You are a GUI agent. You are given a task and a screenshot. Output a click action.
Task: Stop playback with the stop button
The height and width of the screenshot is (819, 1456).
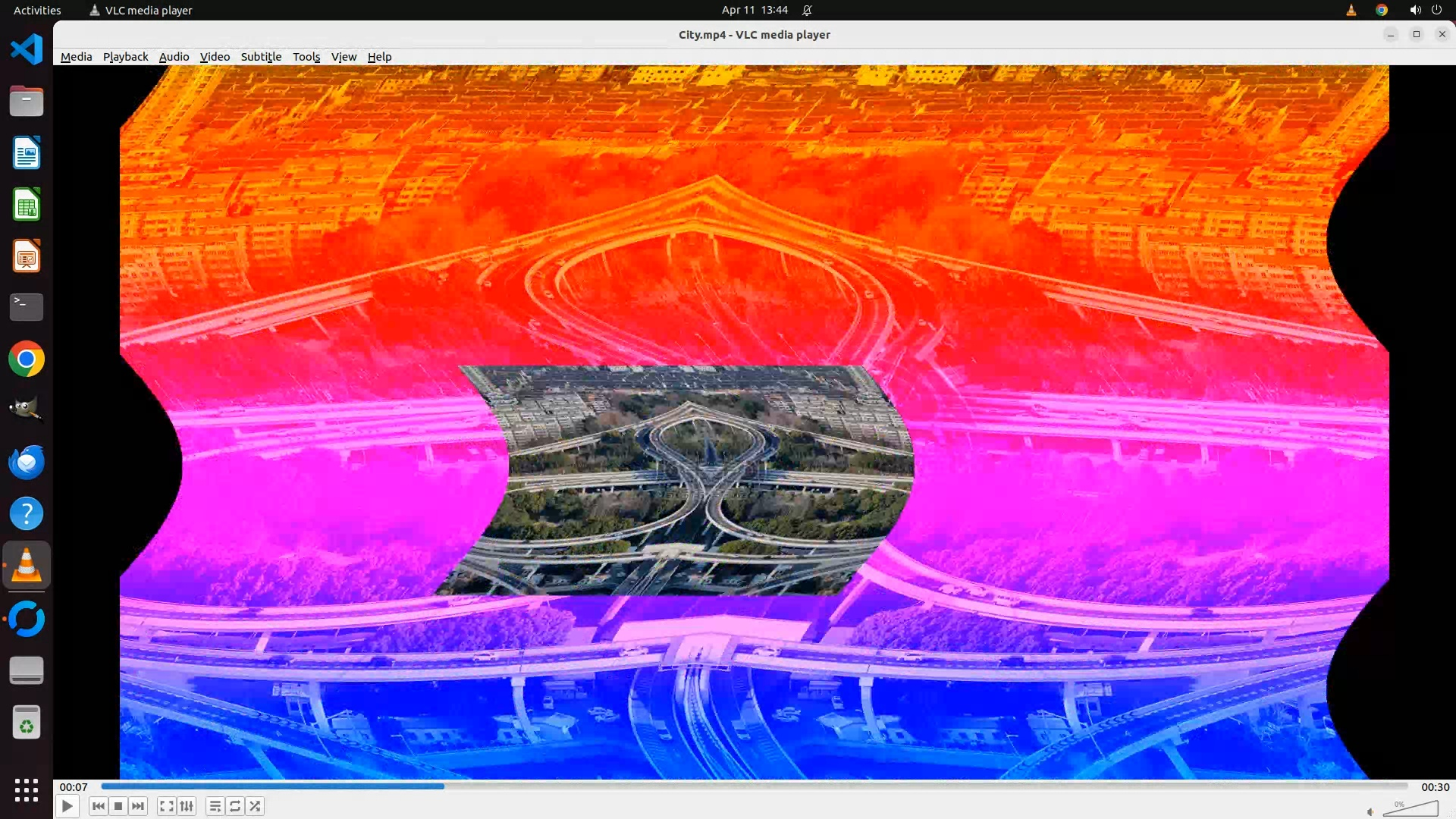(118, 806)
